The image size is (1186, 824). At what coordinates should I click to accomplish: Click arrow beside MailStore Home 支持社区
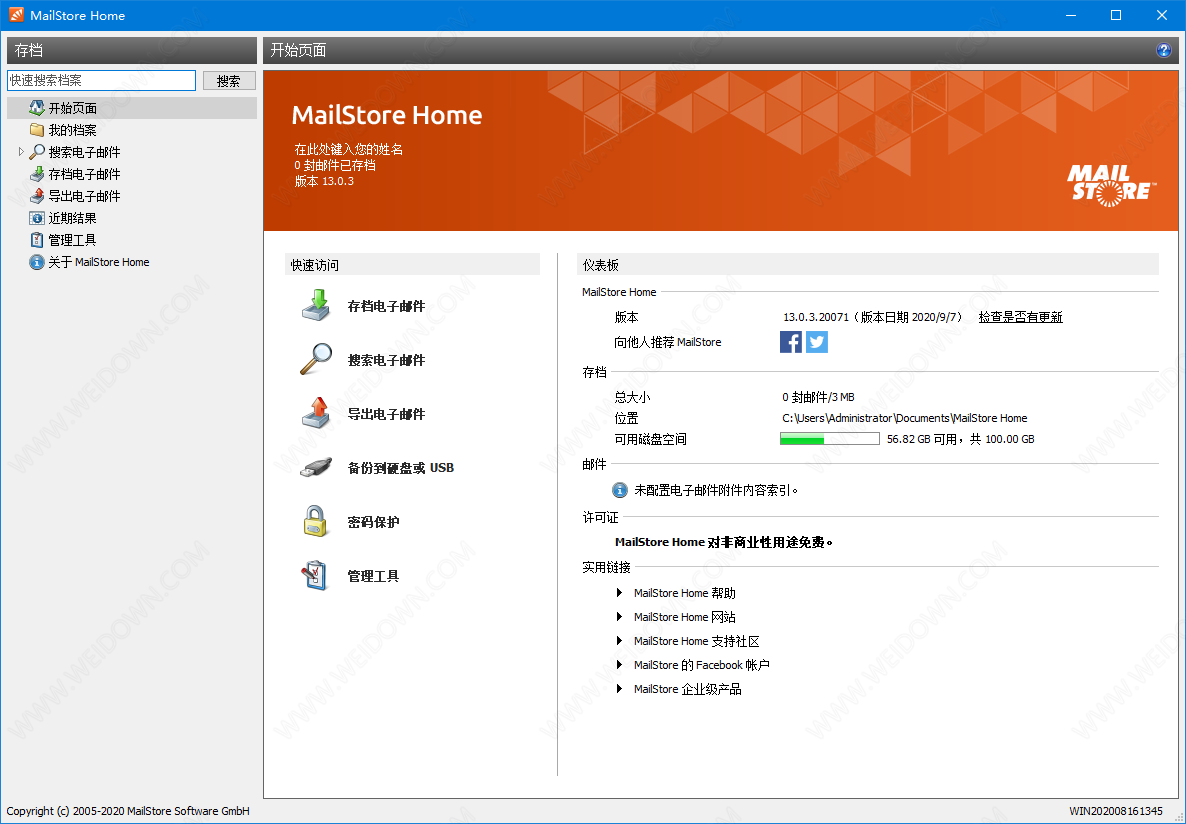[x=619, y=641]
